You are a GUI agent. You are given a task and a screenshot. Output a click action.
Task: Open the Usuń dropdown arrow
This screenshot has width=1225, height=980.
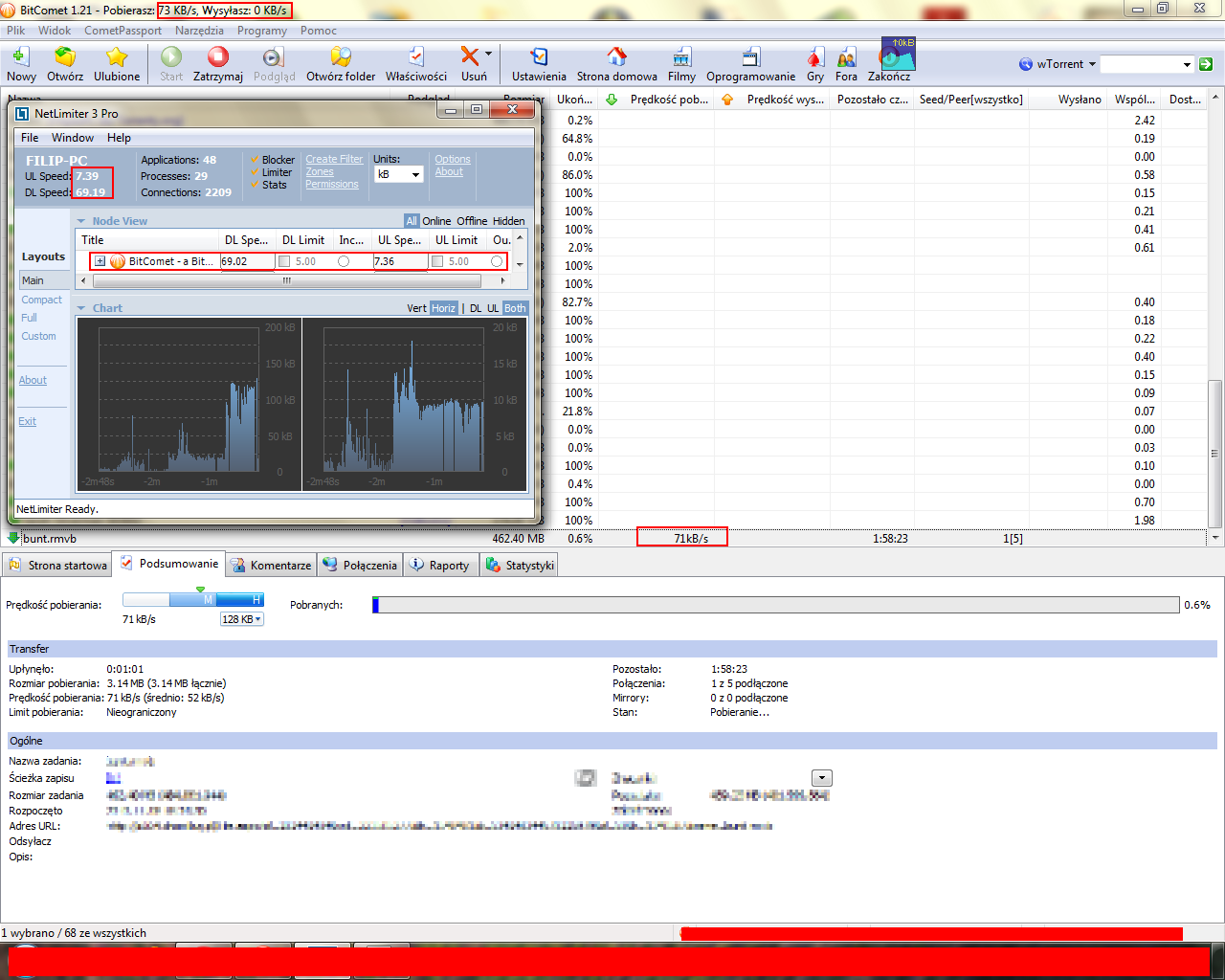[x=488, y=55]
